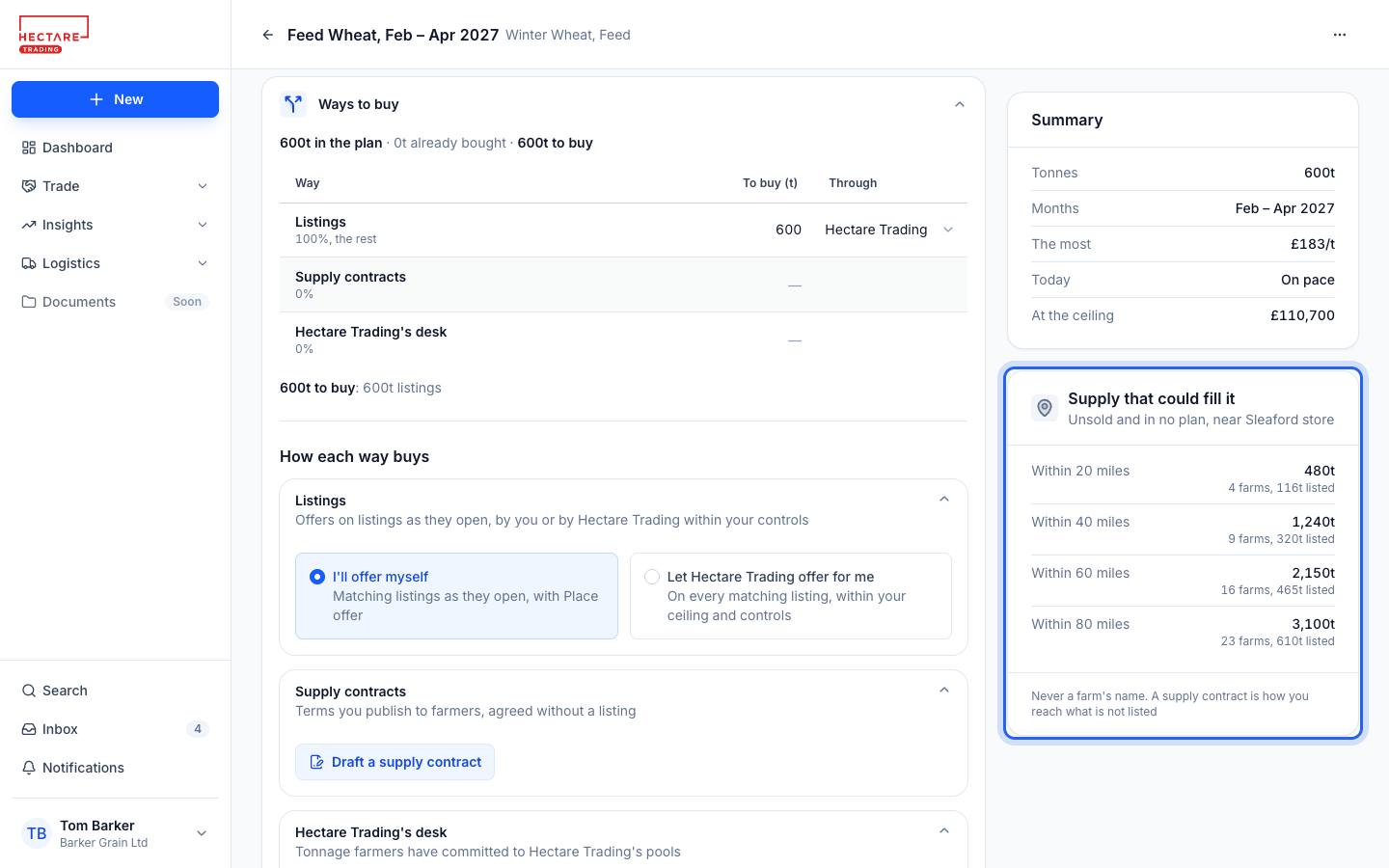Image resolution: width=1389 pixels, height=868 pixels.
Task: Click the TB user avatar
Action: pos(37,833)
